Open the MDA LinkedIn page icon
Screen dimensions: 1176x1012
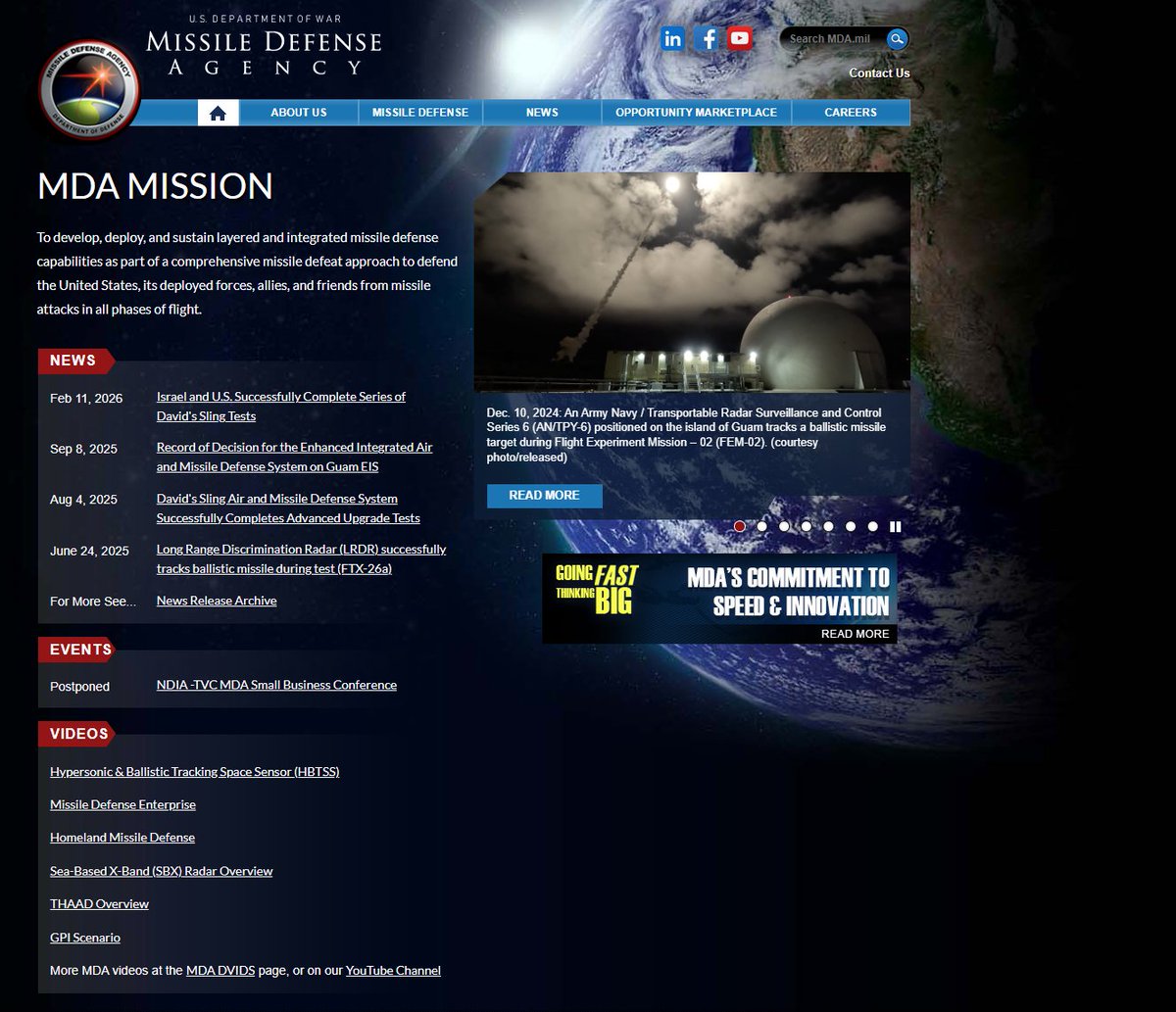[x=672, y=38]
